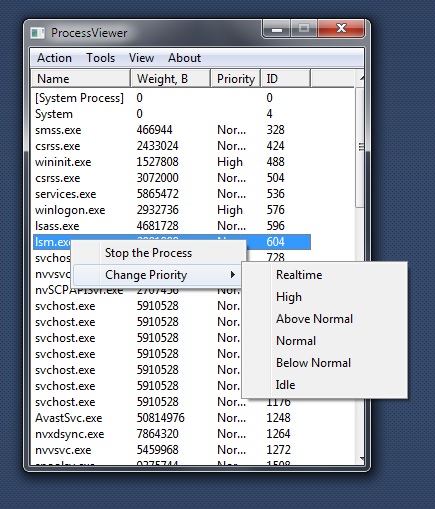435x509 pixels.
Task: Open the About menu
Action: [184, 58]
